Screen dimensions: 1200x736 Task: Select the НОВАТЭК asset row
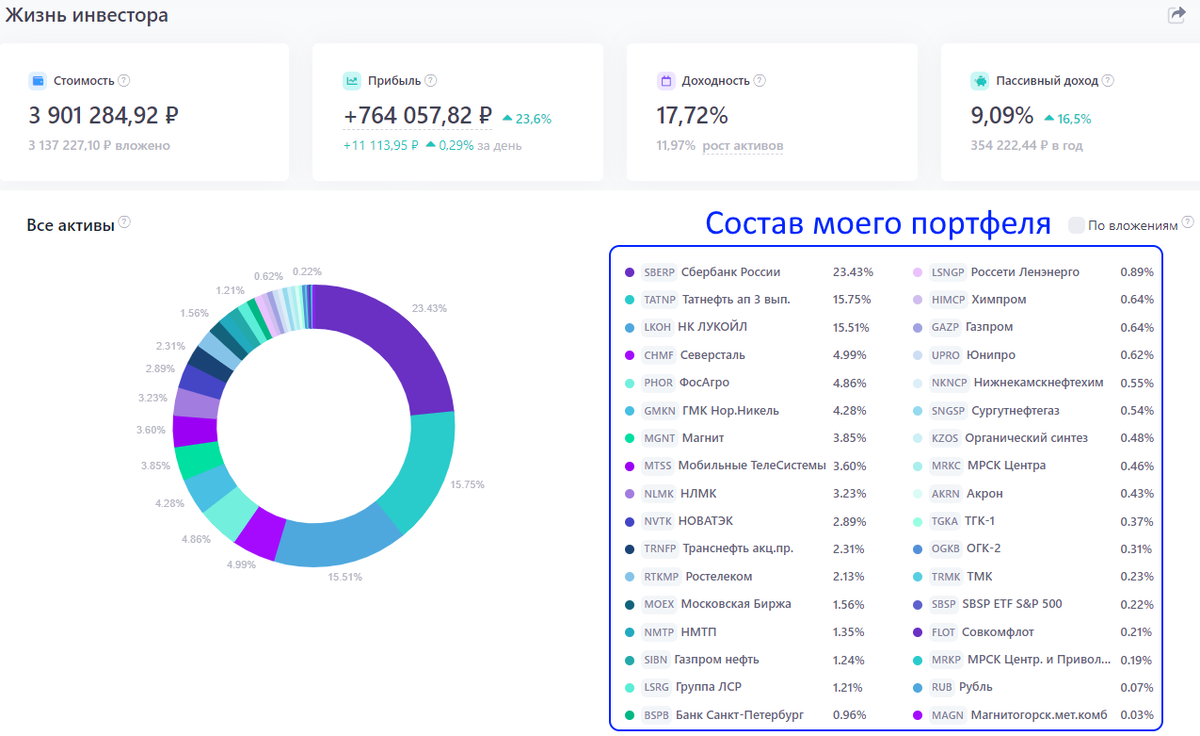coord(748,521)
